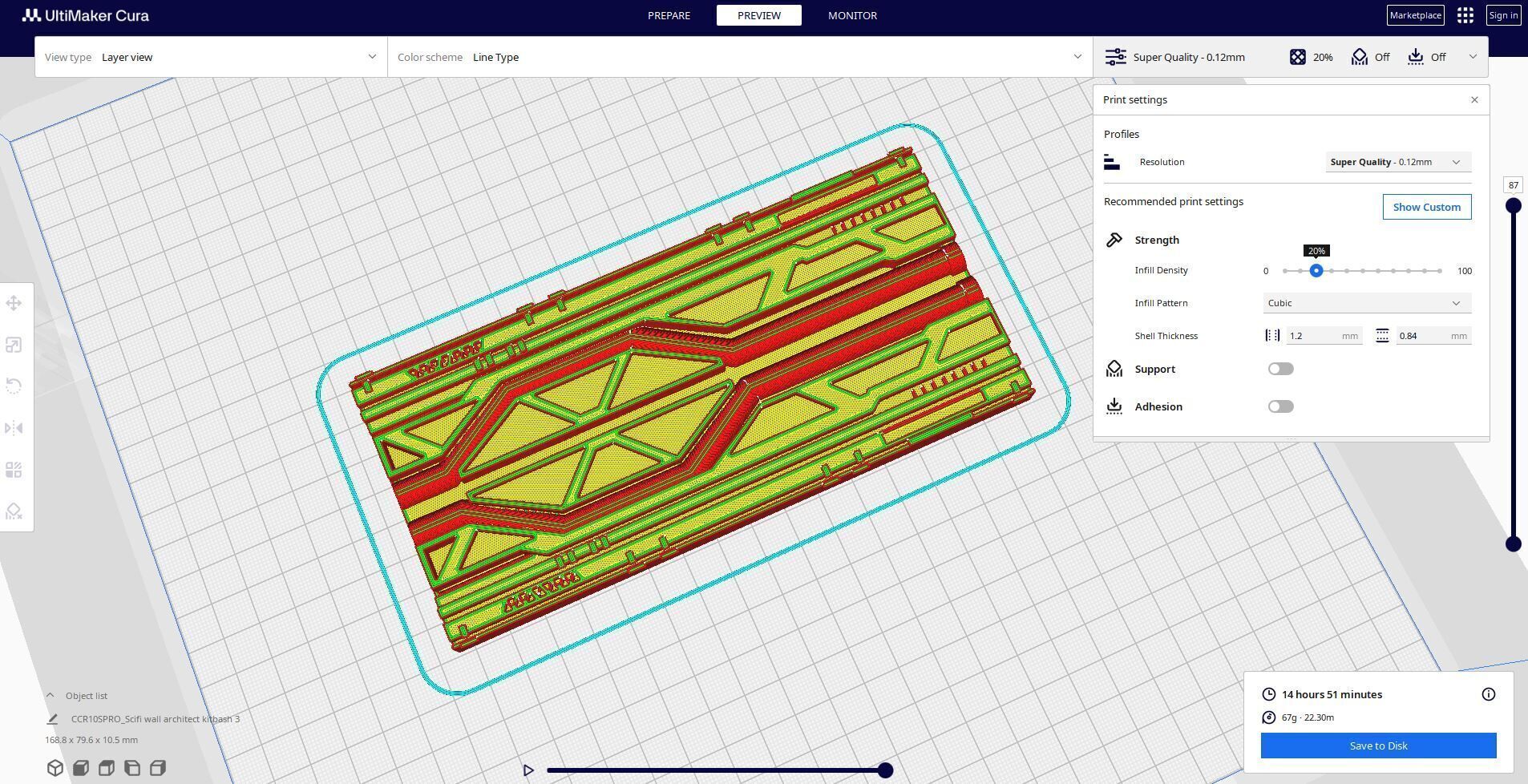This screenshot has width=1528, height=784.
Task: Select the CCR10SPRO_Scifi wall object name
Action: coord(155,719)
